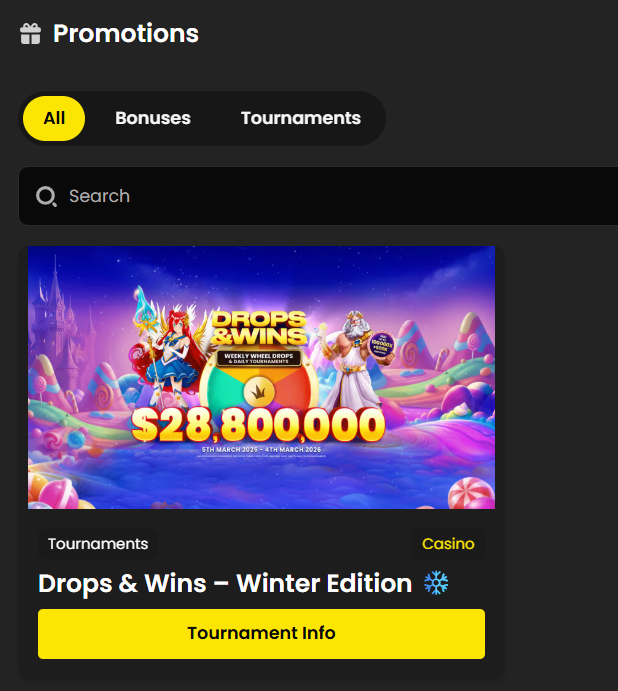Click the crown emblem at the wheel center
This screenshot has width=618, height=691.
259,391
